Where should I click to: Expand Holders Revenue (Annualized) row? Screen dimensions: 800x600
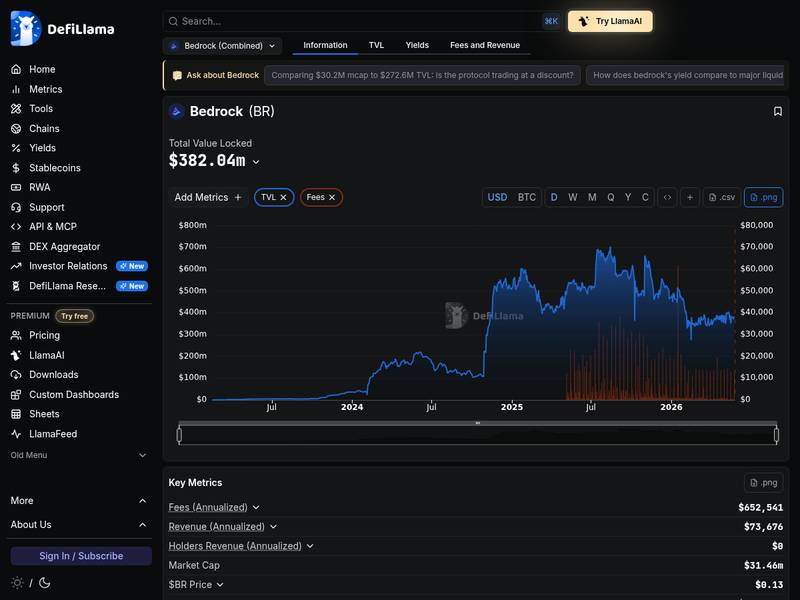pos(310,546)
